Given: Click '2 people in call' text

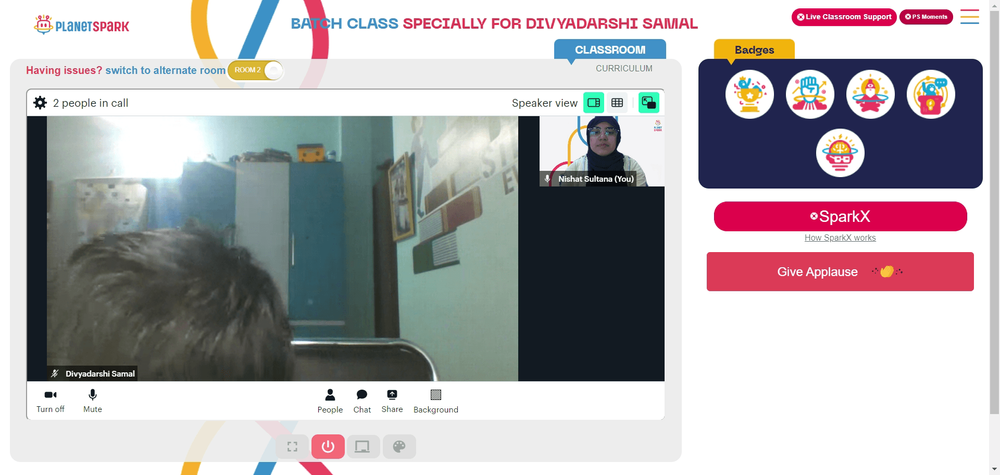Looking at the screenshot, I should 91,103.
